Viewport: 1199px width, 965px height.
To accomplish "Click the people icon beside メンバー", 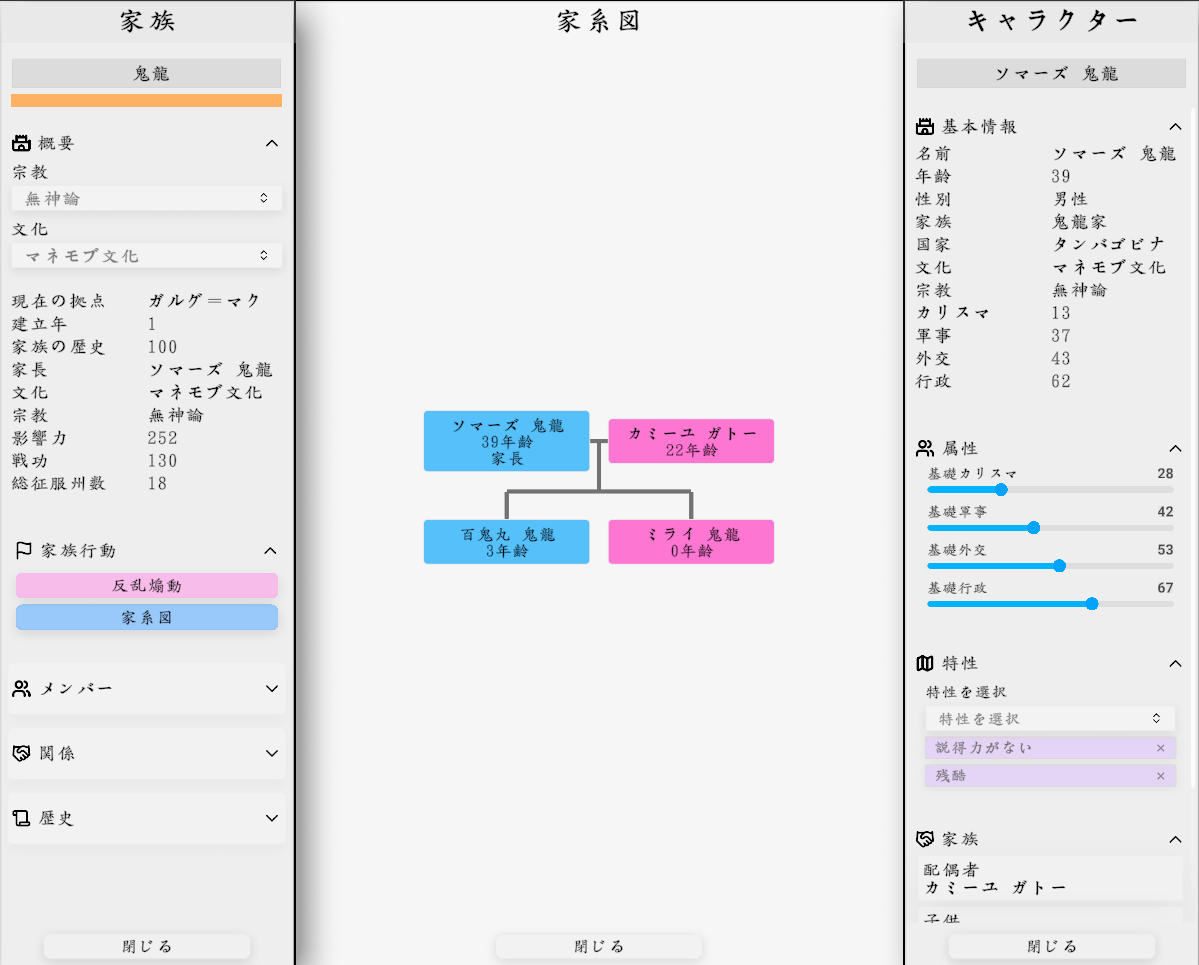I will (x=22, y=688).
